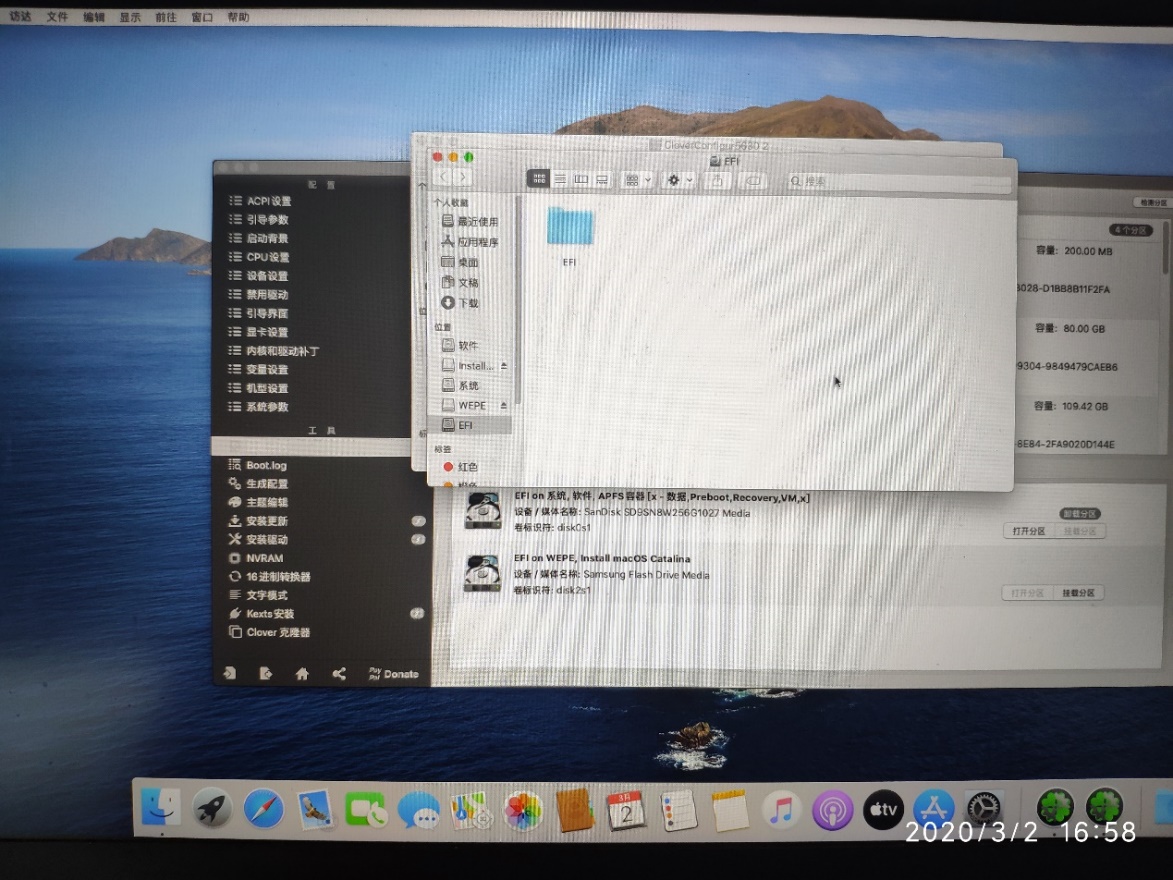
Task: Select 引导界面 in Clover sidebar
Action: click(x=258, y=313)
